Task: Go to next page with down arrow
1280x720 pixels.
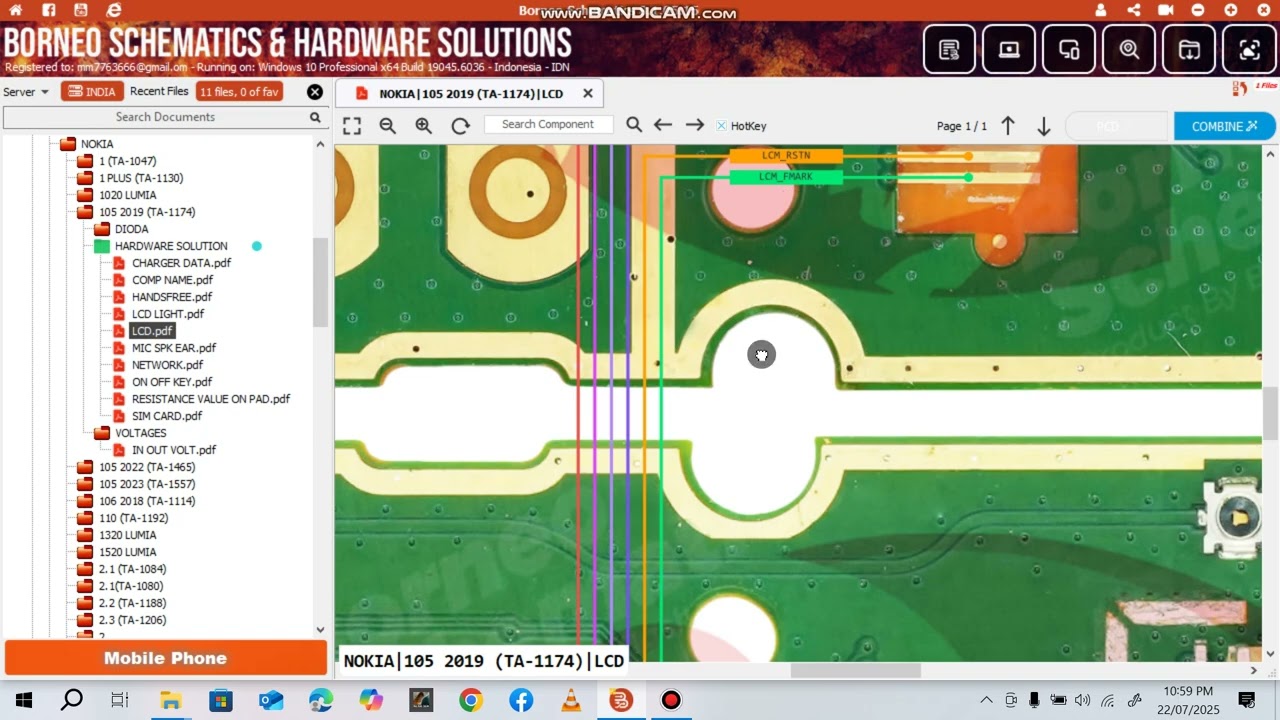Action: [1043, 126]
